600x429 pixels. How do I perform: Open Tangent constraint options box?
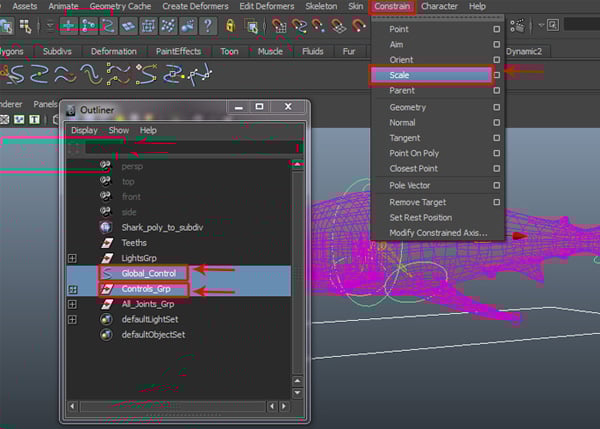coord(496,138)
